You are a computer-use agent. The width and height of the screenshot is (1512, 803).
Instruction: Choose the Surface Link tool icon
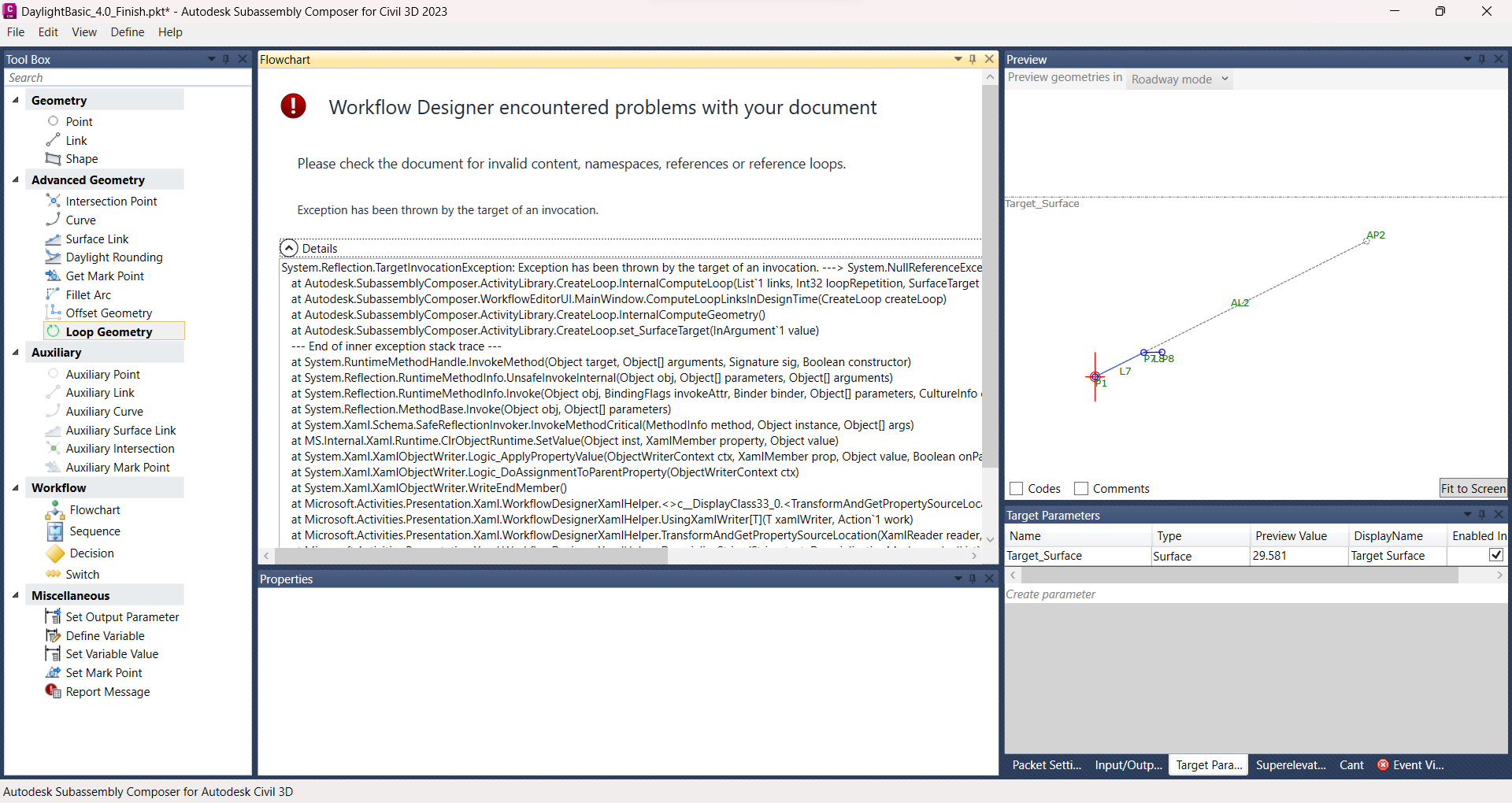click(x=53, y=239)
